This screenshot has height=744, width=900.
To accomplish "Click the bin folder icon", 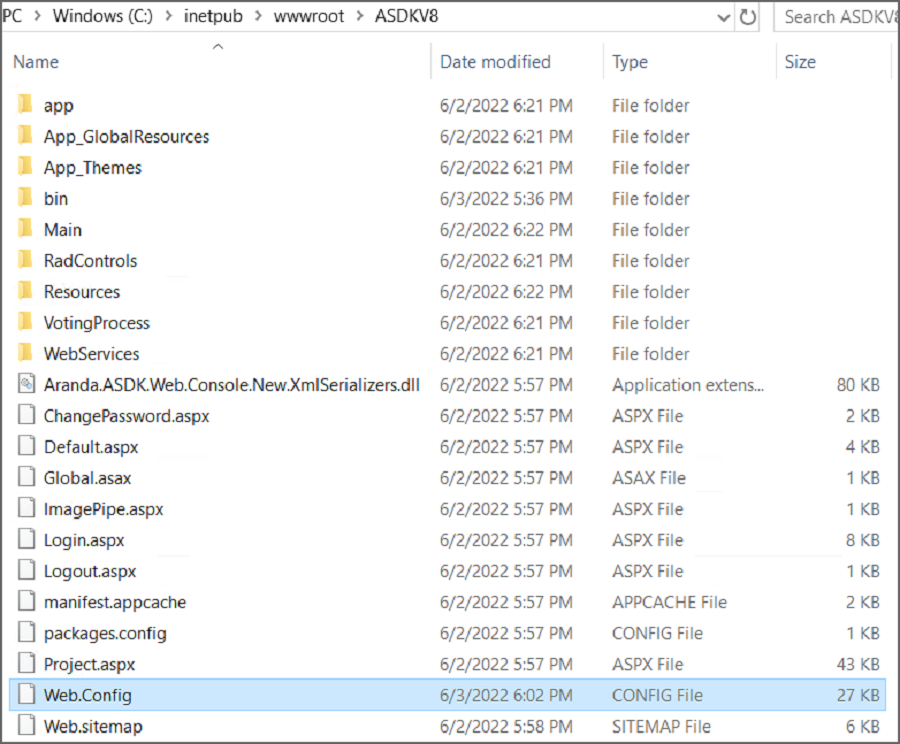I will (25, 197).
